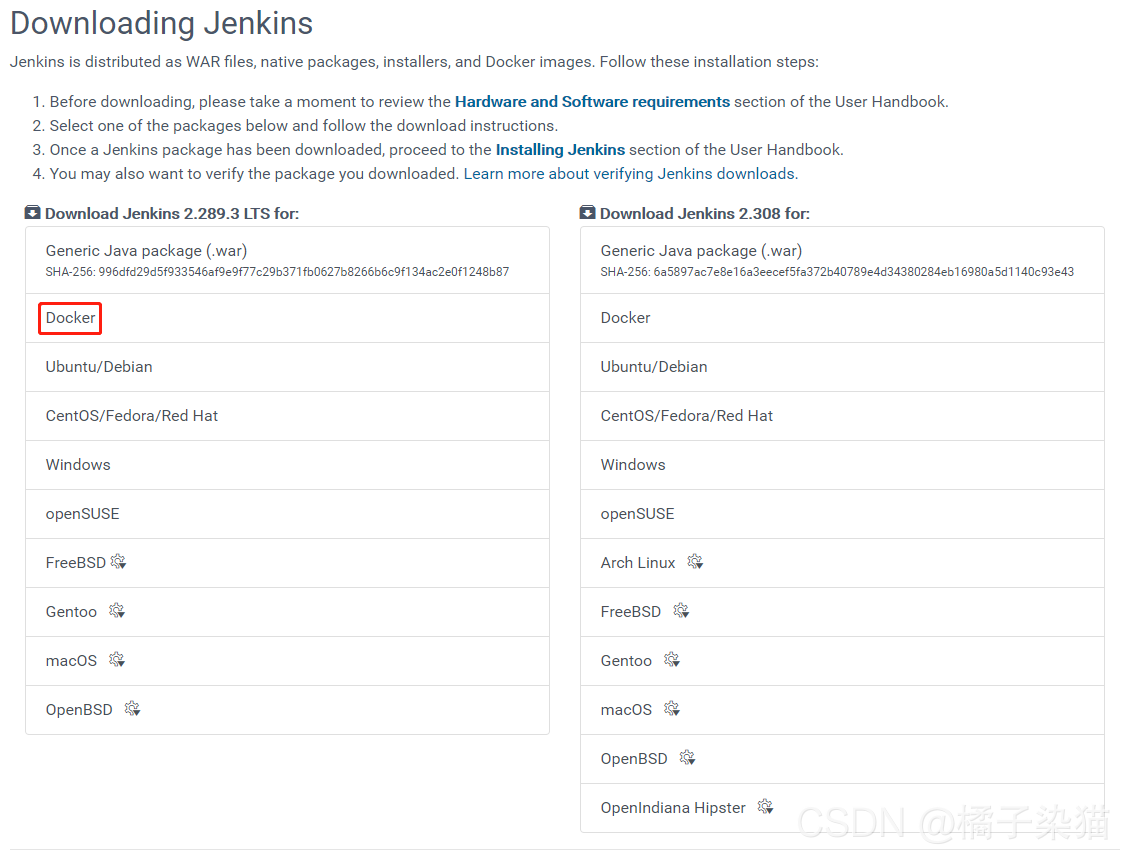
Task: Click the gear icon beside weekly 2.308 Gentoo
Action: click(672, 660)
